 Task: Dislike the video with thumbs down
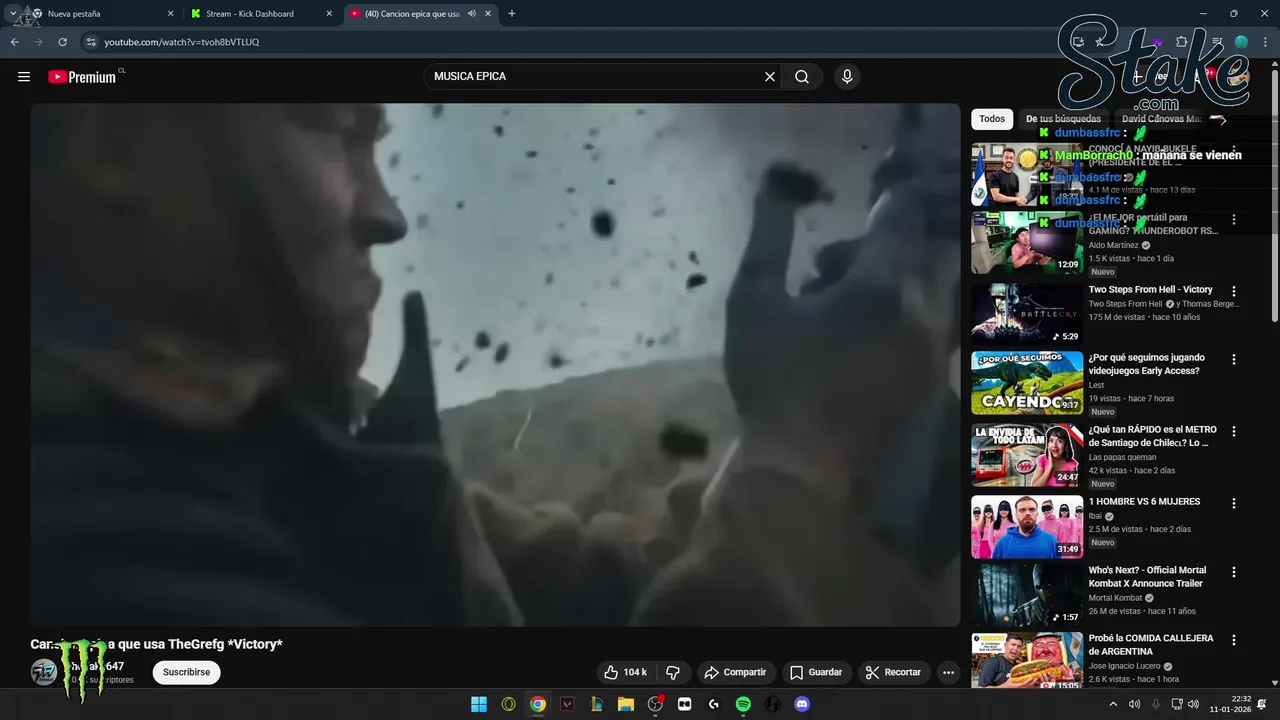coord(673,673)
